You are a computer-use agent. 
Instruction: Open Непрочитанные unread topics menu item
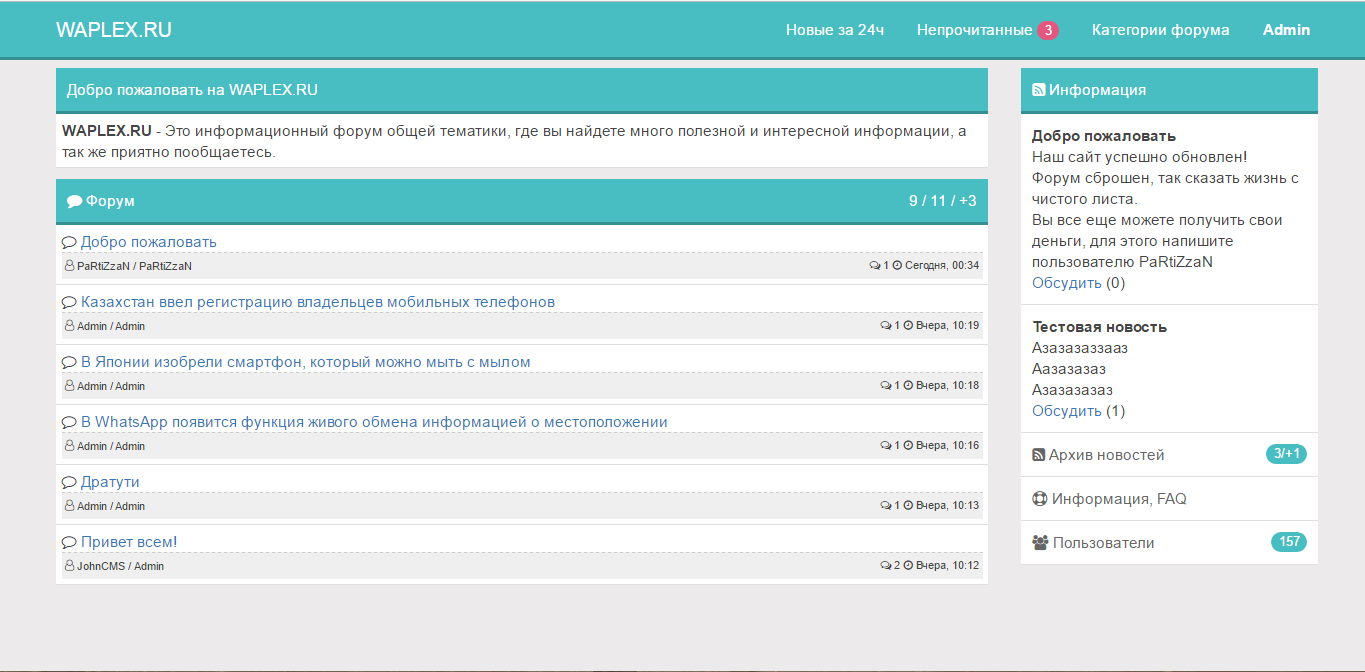tap(974, 30)
